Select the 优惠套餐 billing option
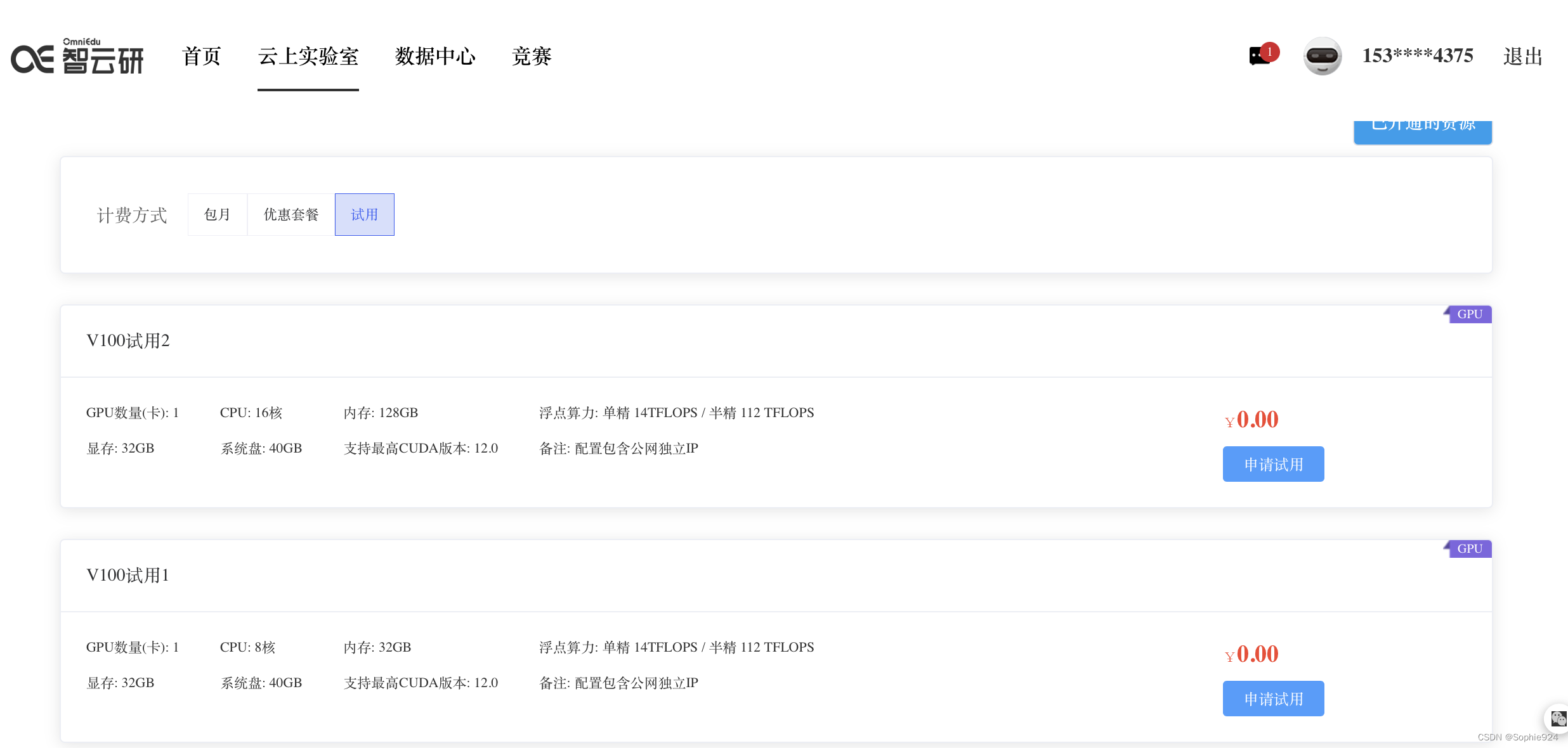The width and height of the screenshot is (1568, 748). pos(291,215)
